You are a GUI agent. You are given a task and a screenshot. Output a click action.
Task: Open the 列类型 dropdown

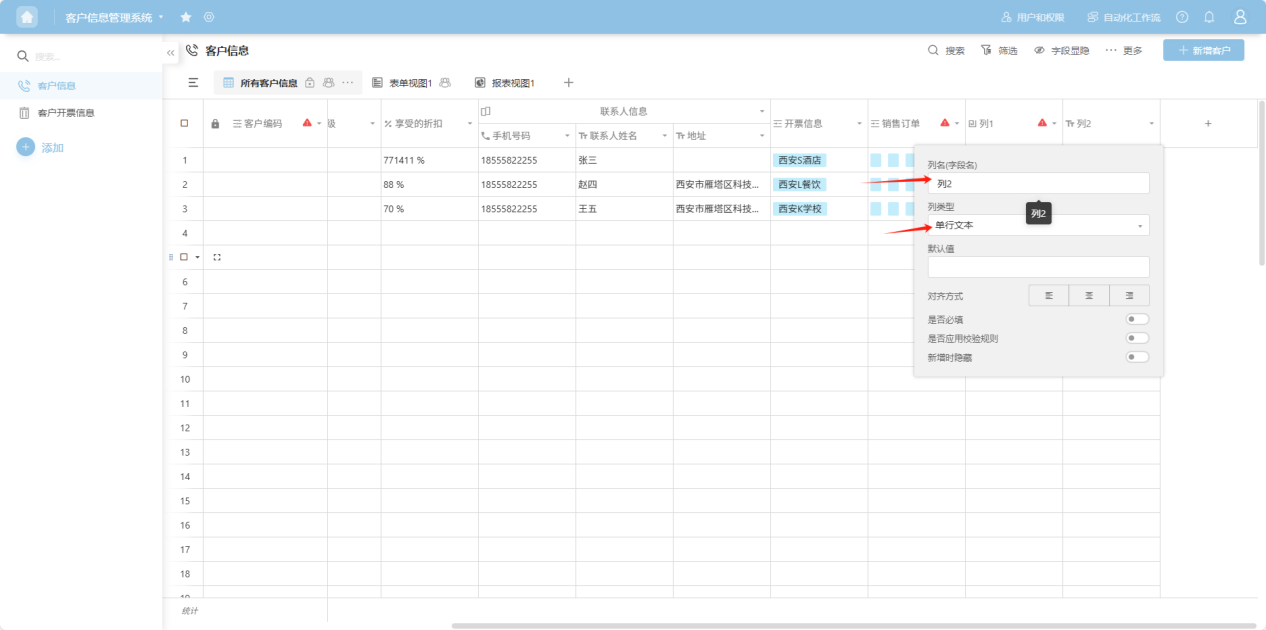pos(1038,226)
